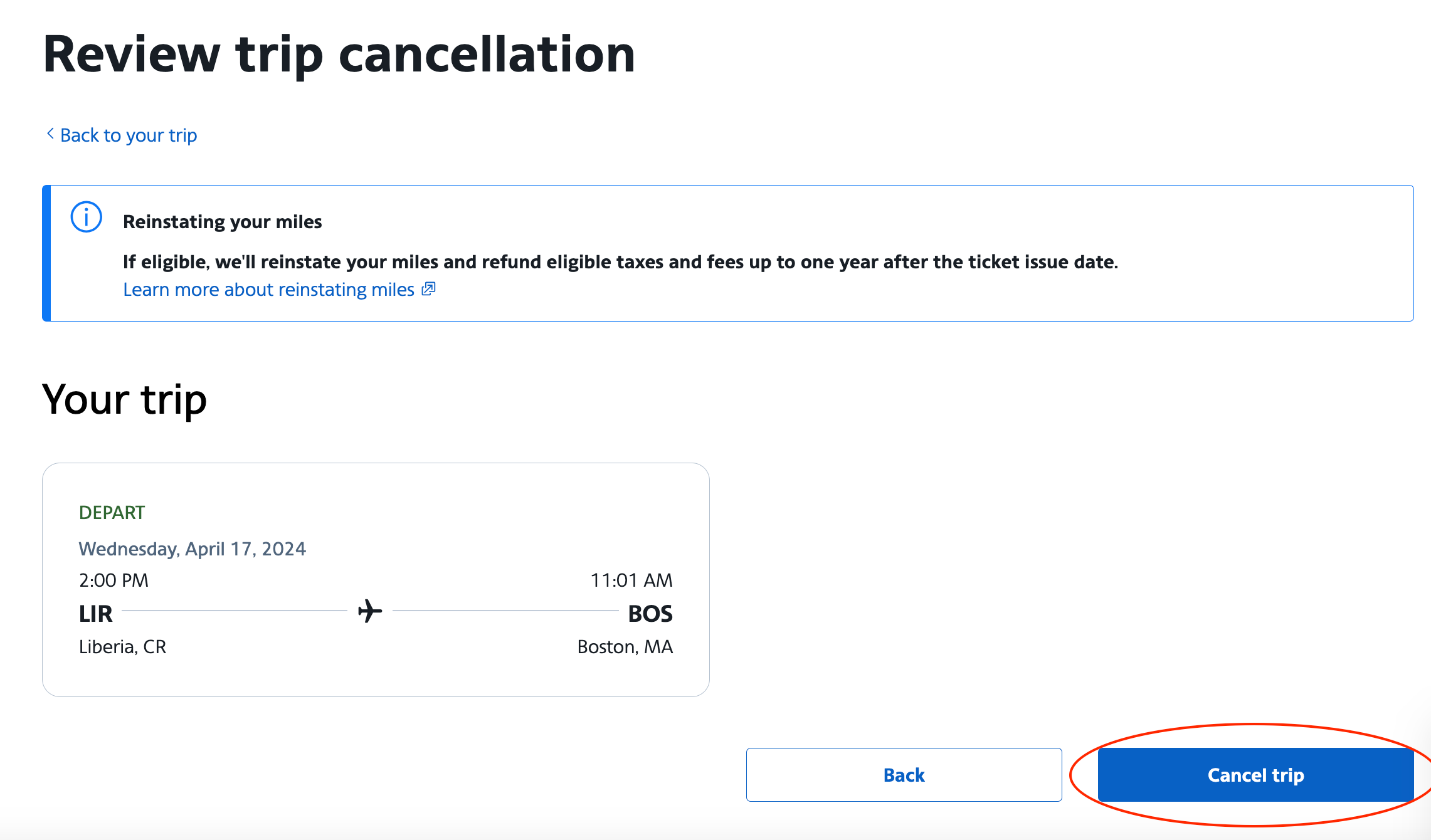1431x840 pixels.
Task: Open the Back to your trip link
Action: pos(129,135)
